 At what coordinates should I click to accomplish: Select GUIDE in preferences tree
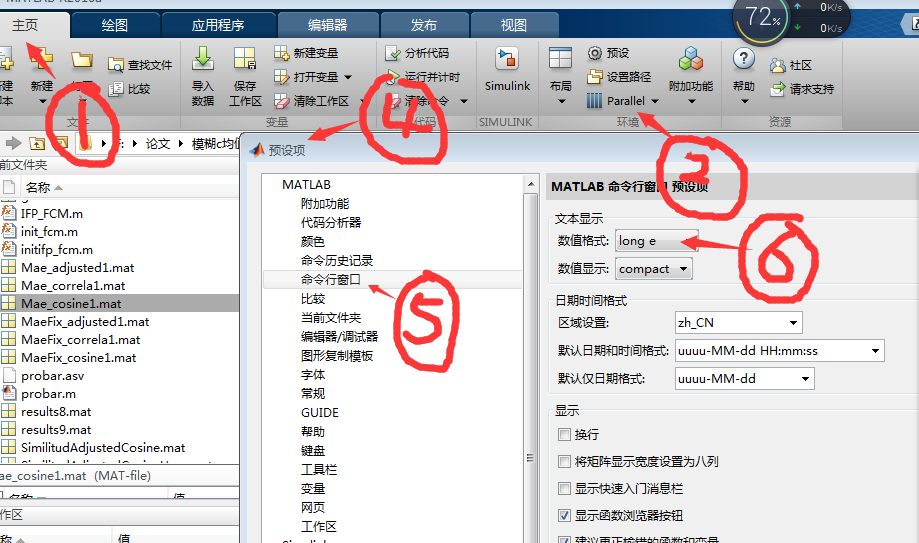[x=319, y=412]
